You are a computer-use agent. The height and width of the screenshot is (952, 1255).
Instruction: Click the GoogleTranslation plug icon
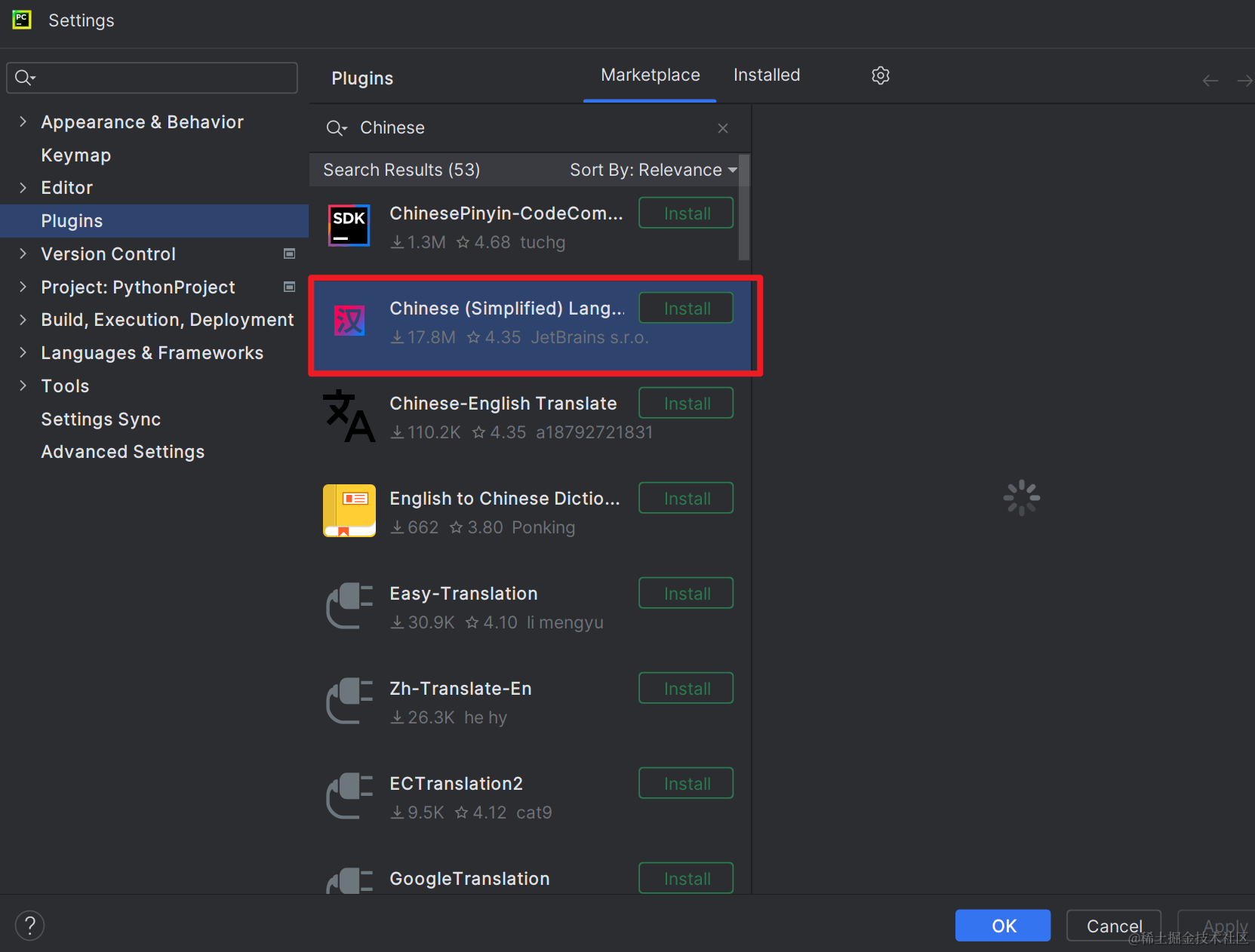pos(349,881)
